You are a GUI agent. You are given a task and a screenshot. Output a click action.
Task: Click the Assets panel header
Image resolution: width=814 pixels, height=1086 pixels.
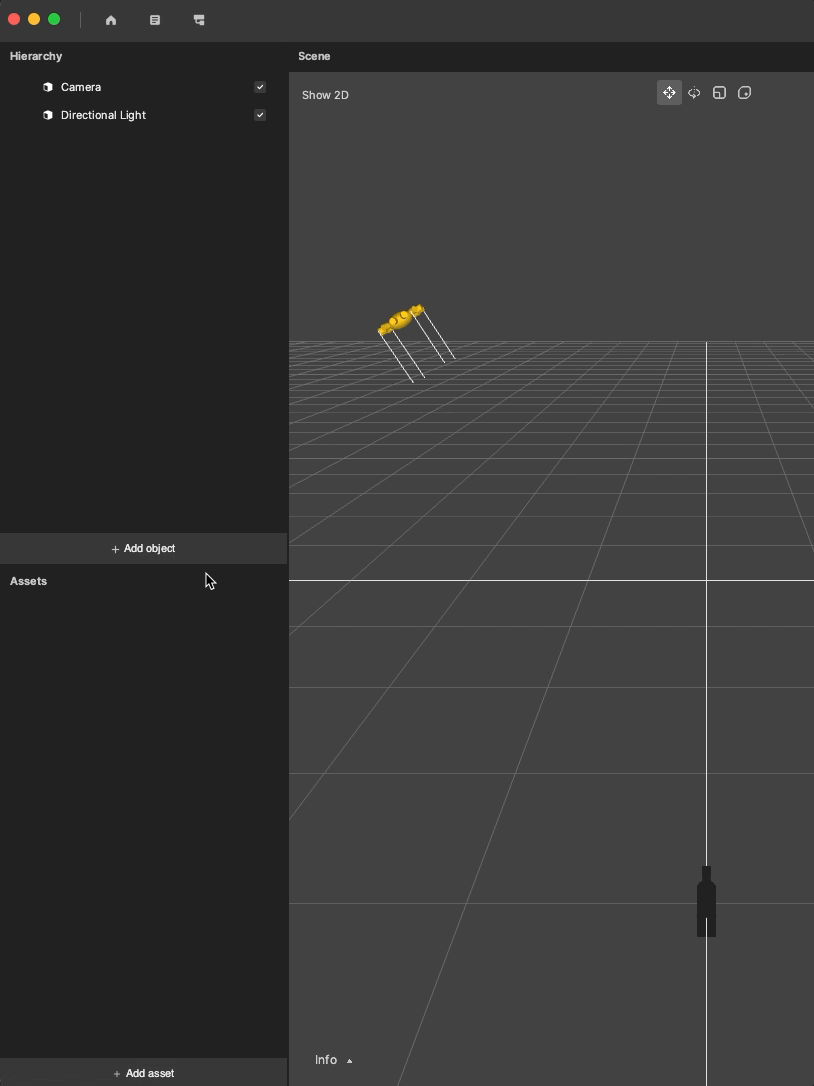pos(28,581)
